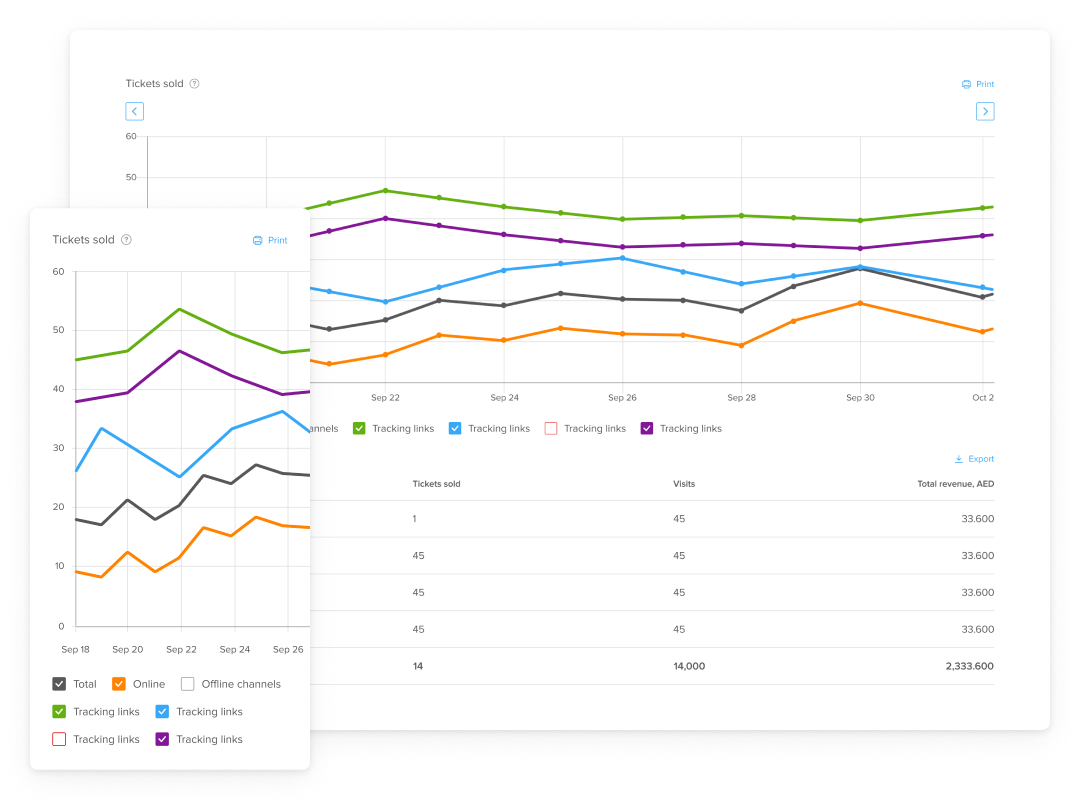Click printer icon in large chart panel
The width and height of the screenshot is (1080, 800).
966,84
